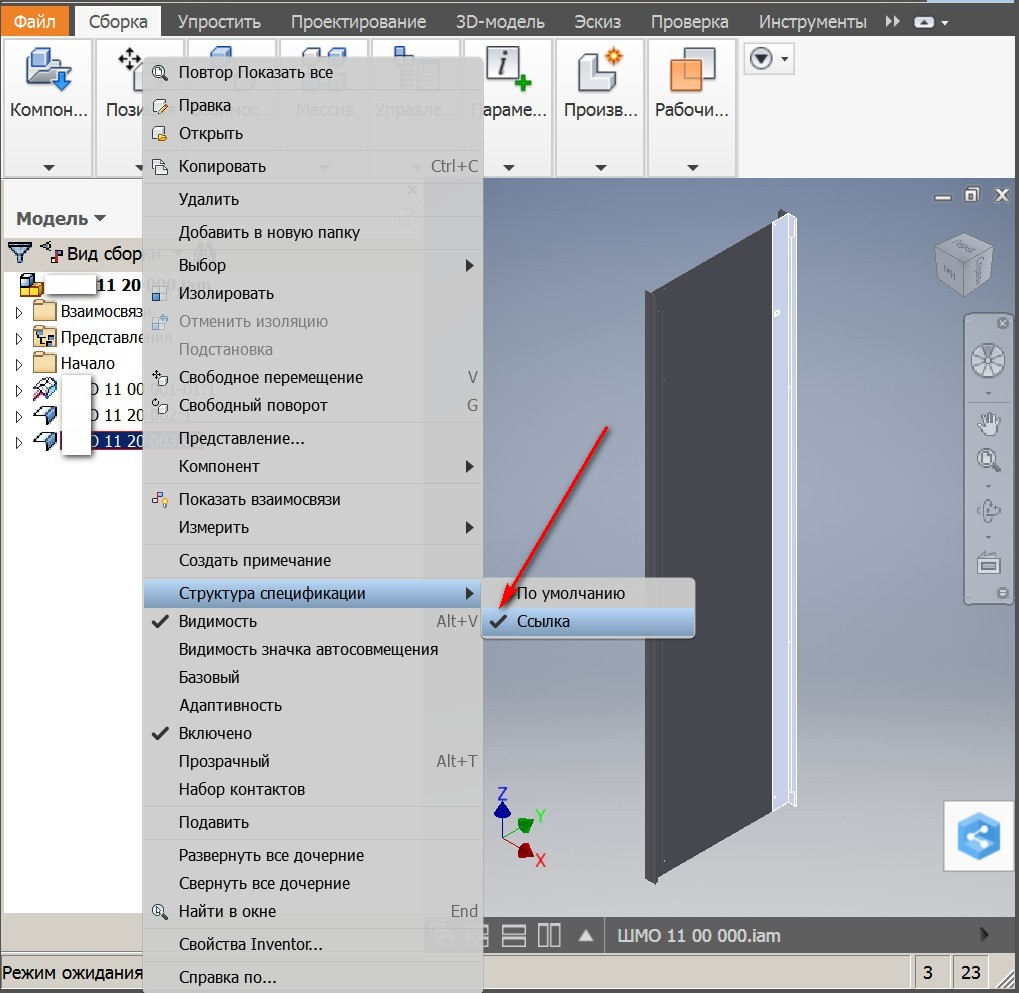
Task: Expand Произв... panel dropdown arrow
Action: pos(601,167)
